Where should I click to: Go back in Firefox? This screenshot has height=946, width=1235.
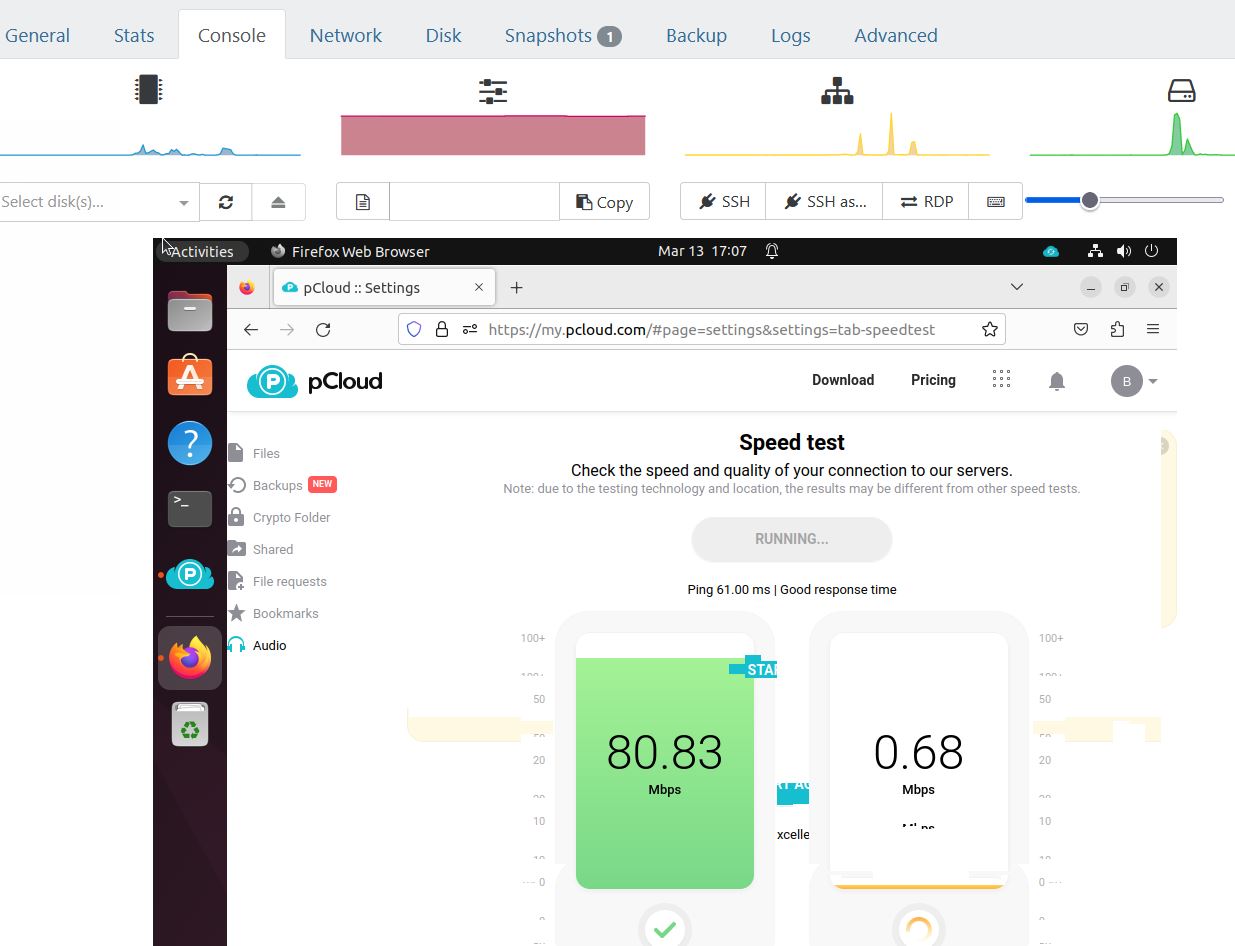pyautogui.click(x=251, y=329)
